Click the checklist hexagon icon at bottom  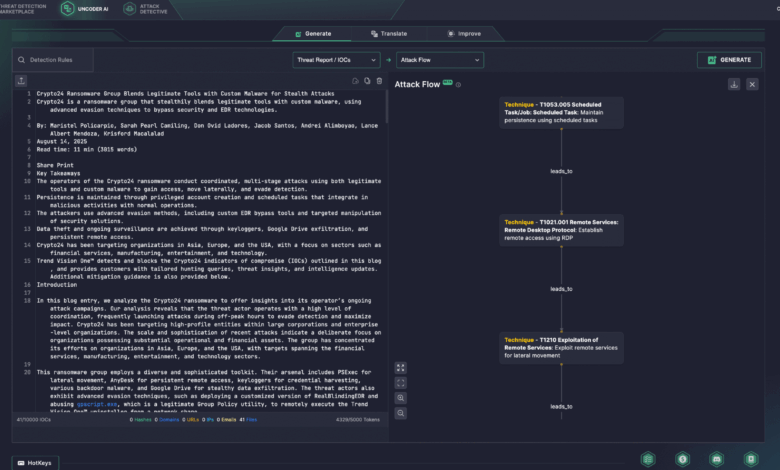pos(648,459)
